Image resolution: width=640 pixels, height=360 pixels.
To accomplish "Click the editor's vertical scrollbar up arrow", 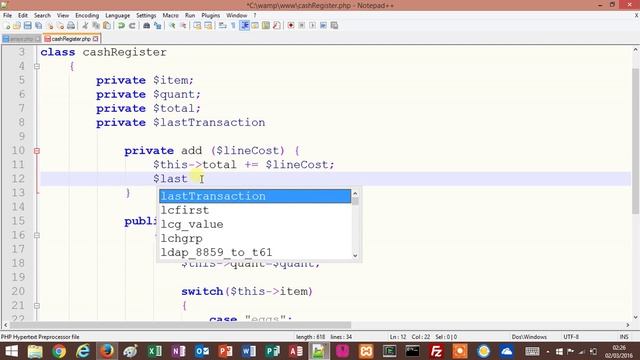I will coord(636,50).
